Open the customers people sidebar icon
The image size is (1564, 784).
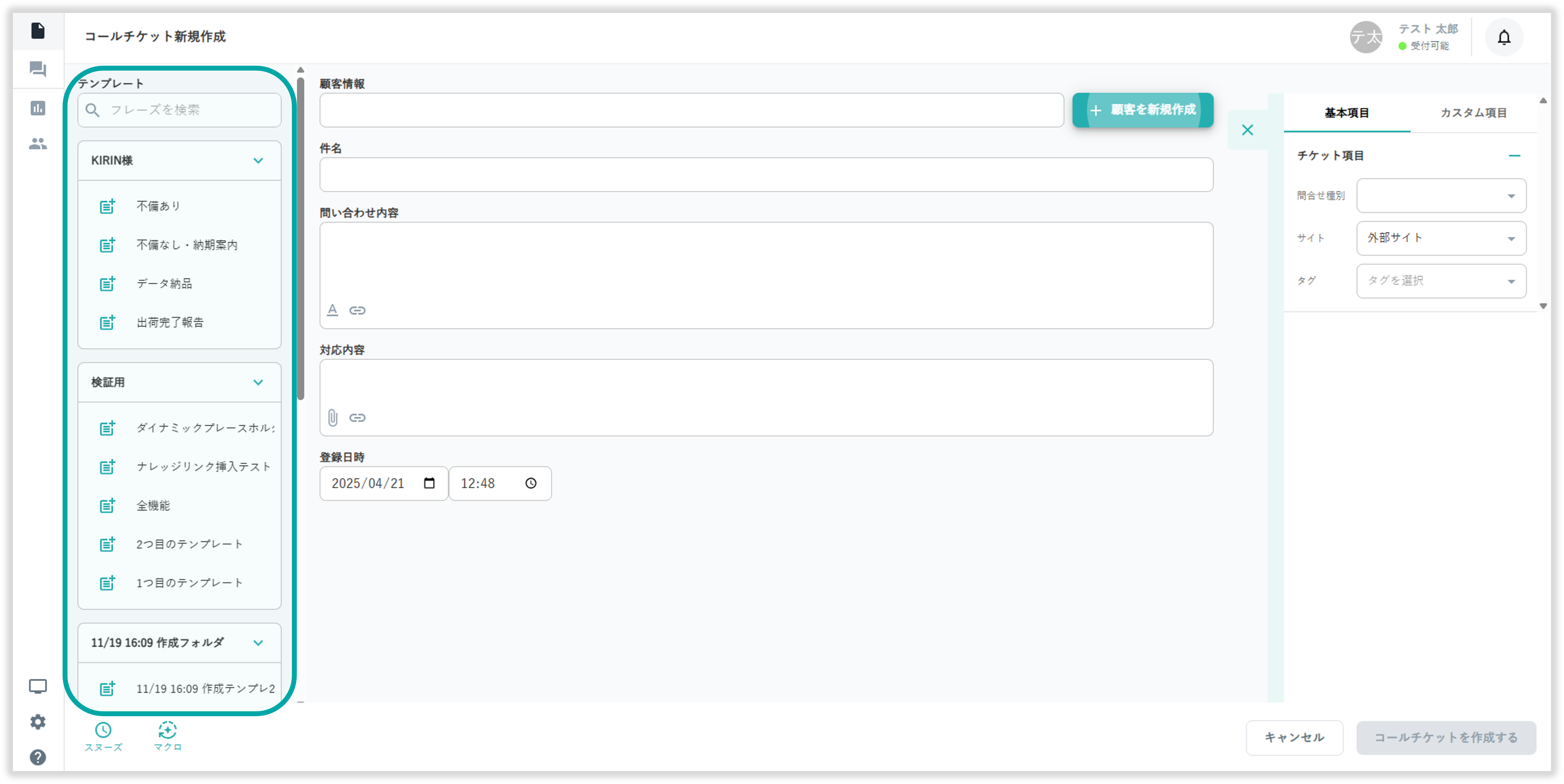coord(38,144)
